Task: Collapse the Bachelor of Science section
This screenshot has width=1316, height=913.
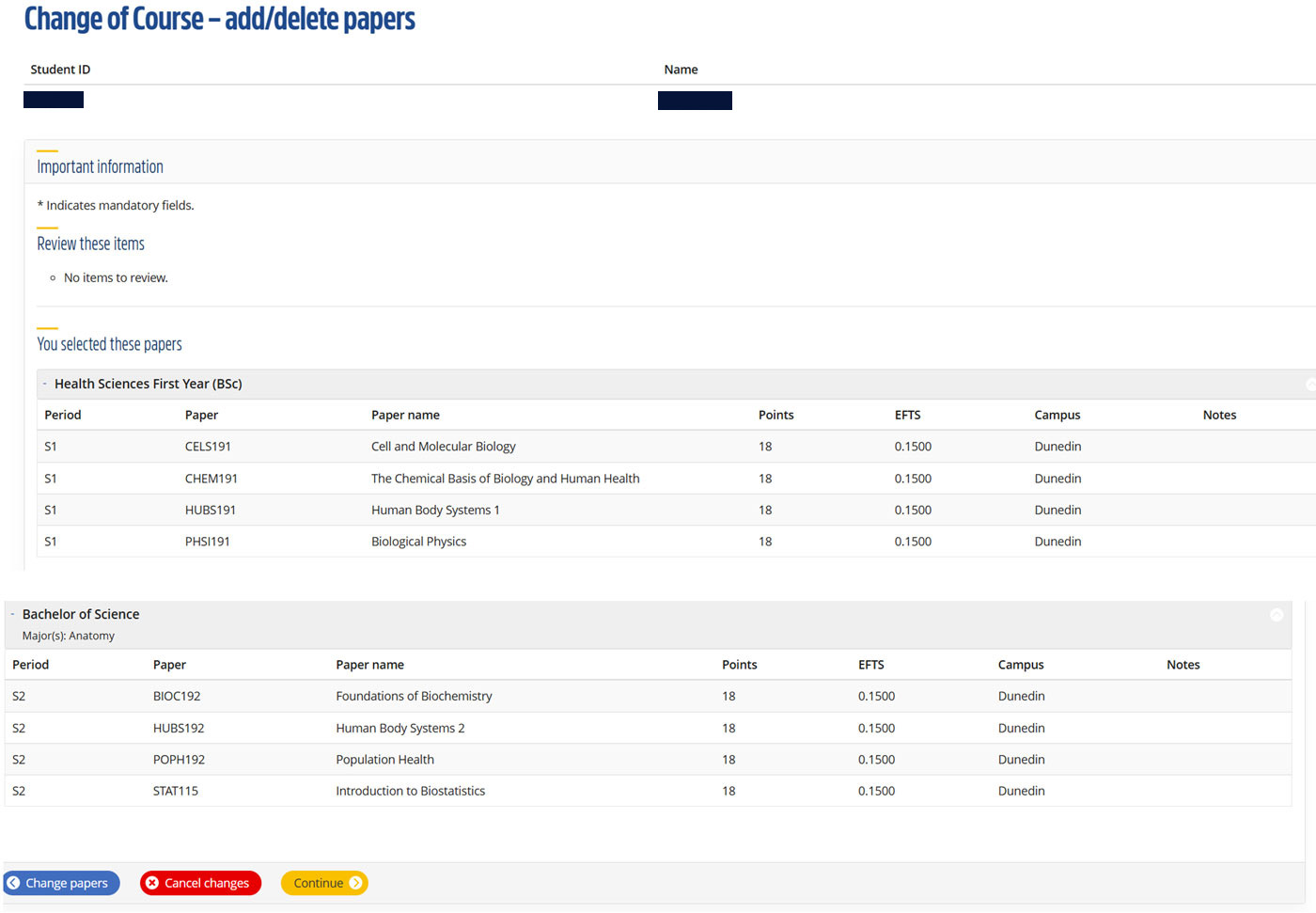Action: [x=13, y=614]
